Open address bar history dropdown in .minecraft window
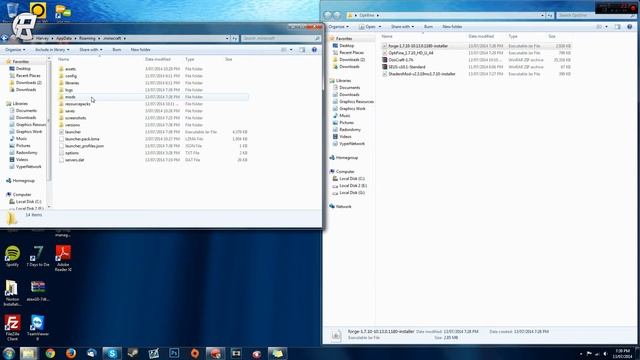 tap(227, 38)
